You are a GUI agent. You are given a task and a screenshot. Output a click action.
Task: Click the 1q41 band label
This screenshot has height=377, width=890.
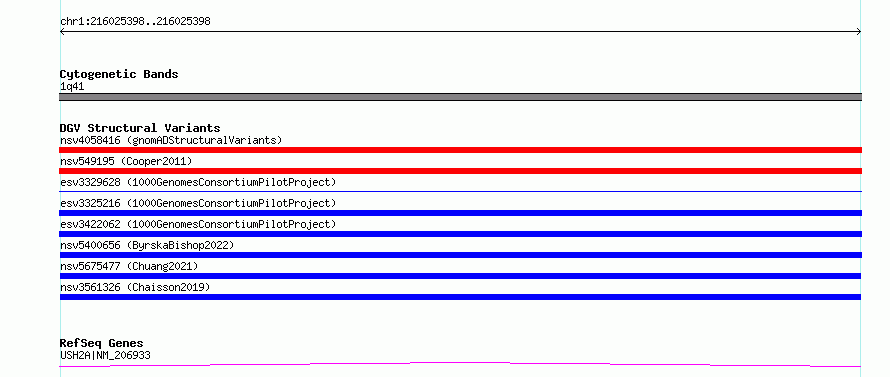[x=72, y=87]
